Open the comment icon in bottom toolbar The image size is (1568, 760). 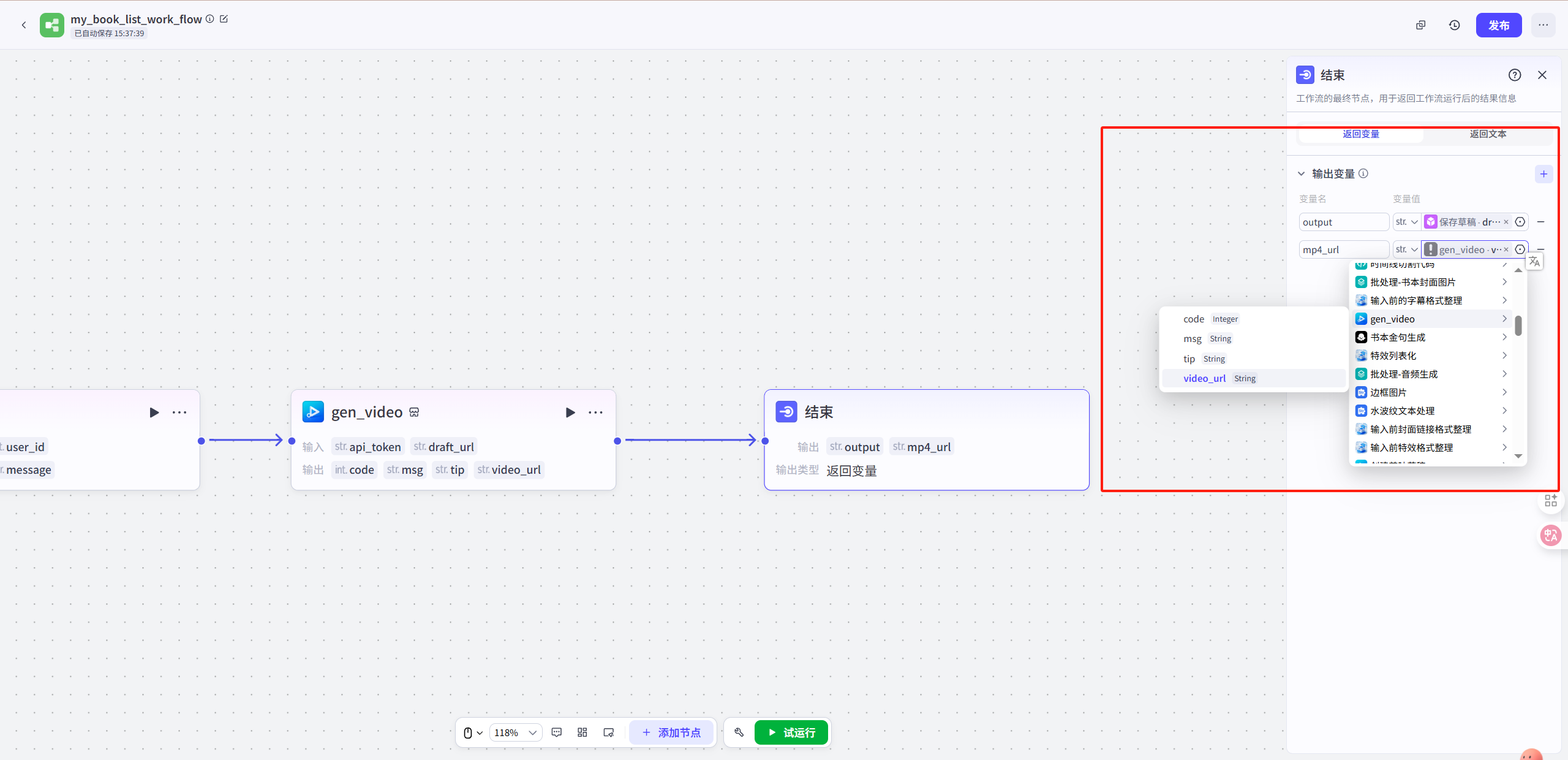coord(556,732)
